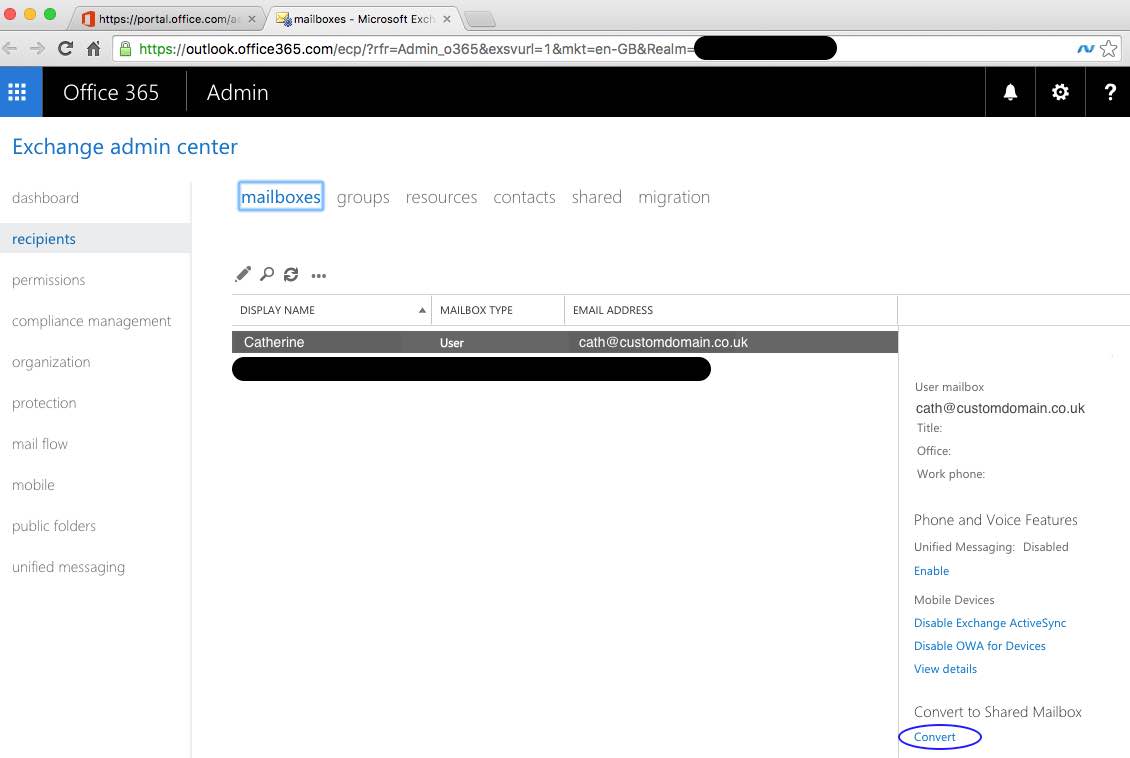The width and height of the screenshot is (1130, 758).
Task: Bookmark this page with the star
Action: (1109, 48)
